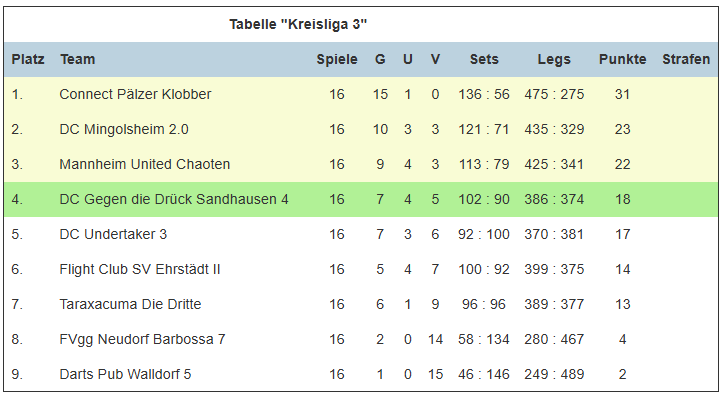
Task: Open Darts Pub Walldorf 5 entry
Action: point(125,374)
